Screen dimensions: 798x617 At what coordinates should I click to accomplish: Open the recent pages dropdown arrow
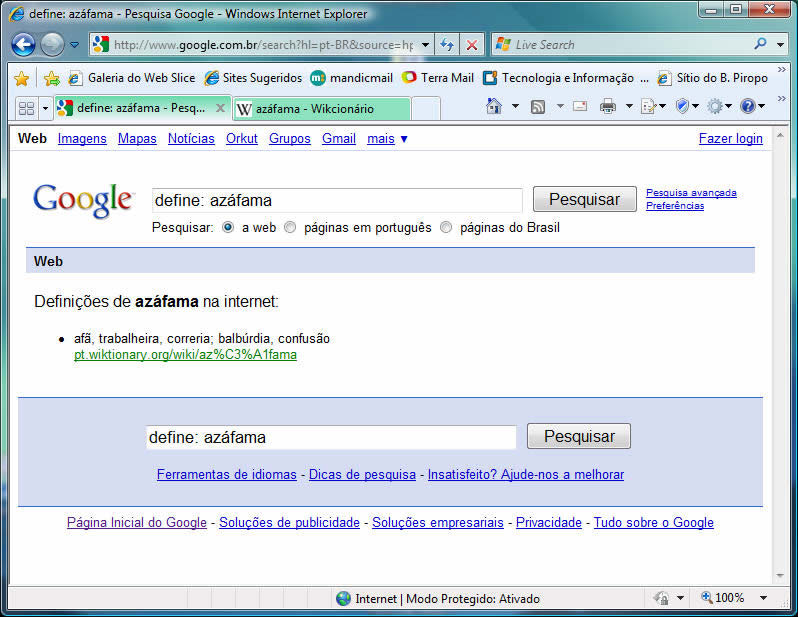[x=74, y=45]
